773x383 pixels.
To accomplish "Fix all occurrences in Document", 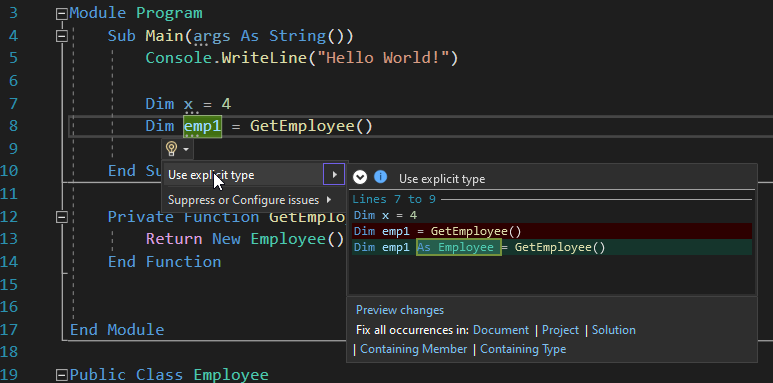I will tap(500, 330).
